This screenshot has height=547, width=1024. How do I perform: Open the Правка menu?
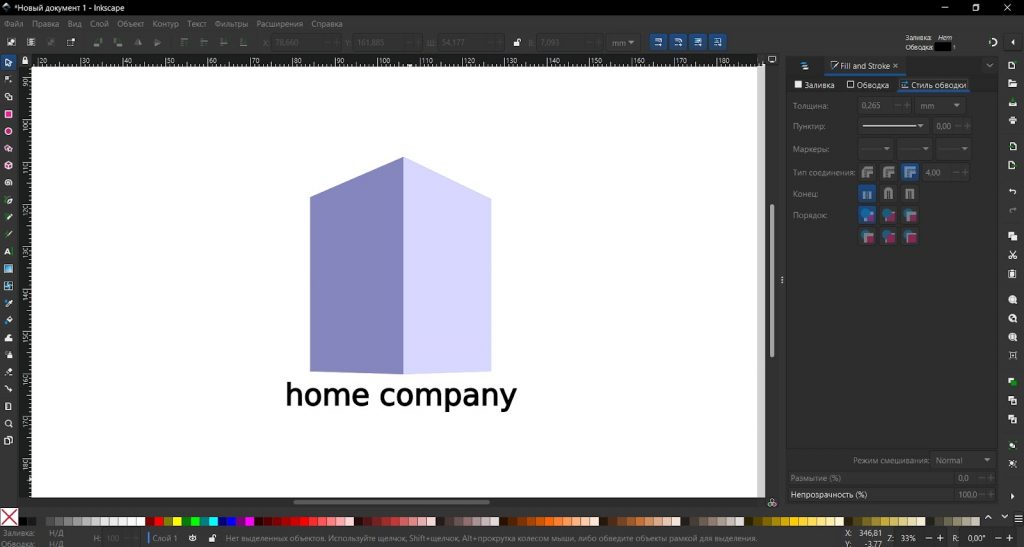pos(46,23)
